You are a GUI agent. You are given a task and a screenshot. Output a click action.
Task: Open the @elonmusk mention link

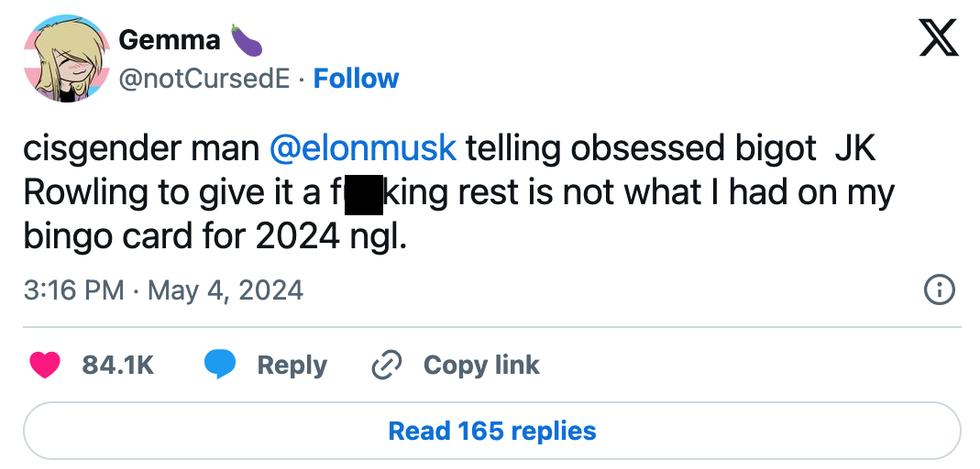click(x=363, y=147)
